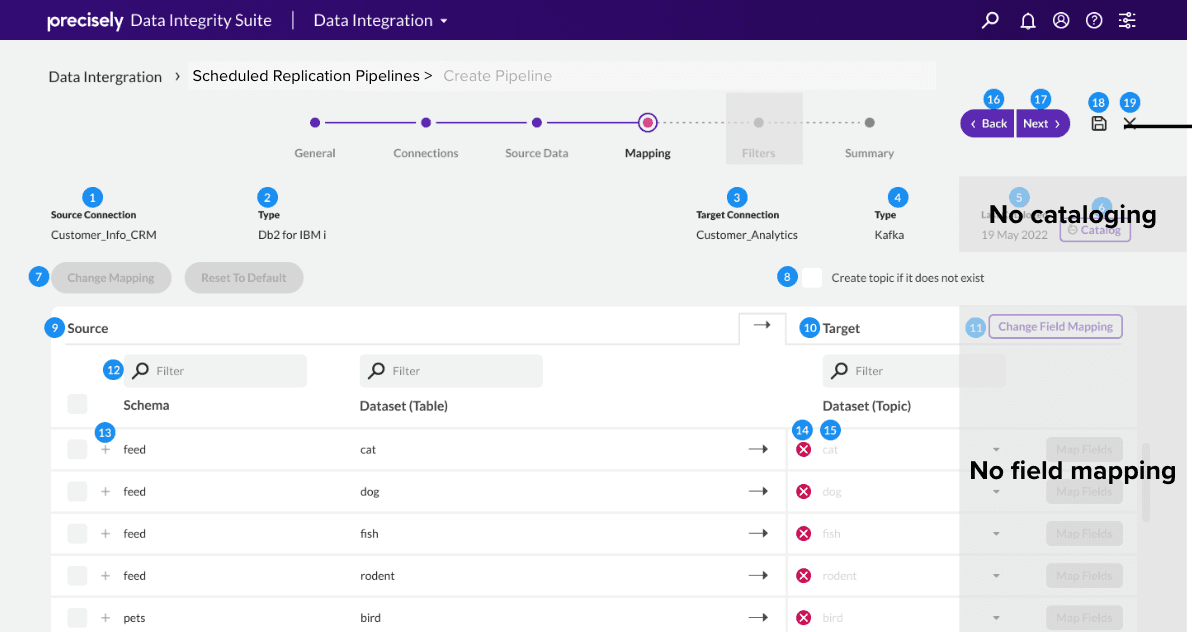The image size is (1192, 632).
Task: Remove target mapping for dog
Action: (x=804, y=491)
